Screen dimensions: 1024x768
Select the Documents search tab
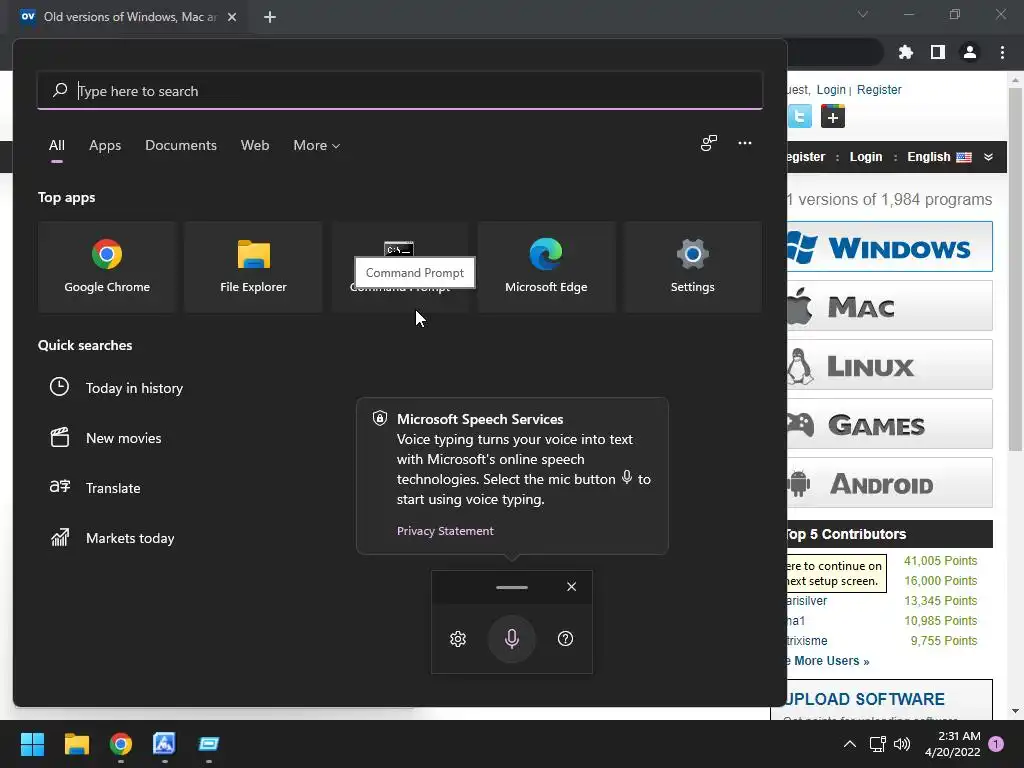181,146
